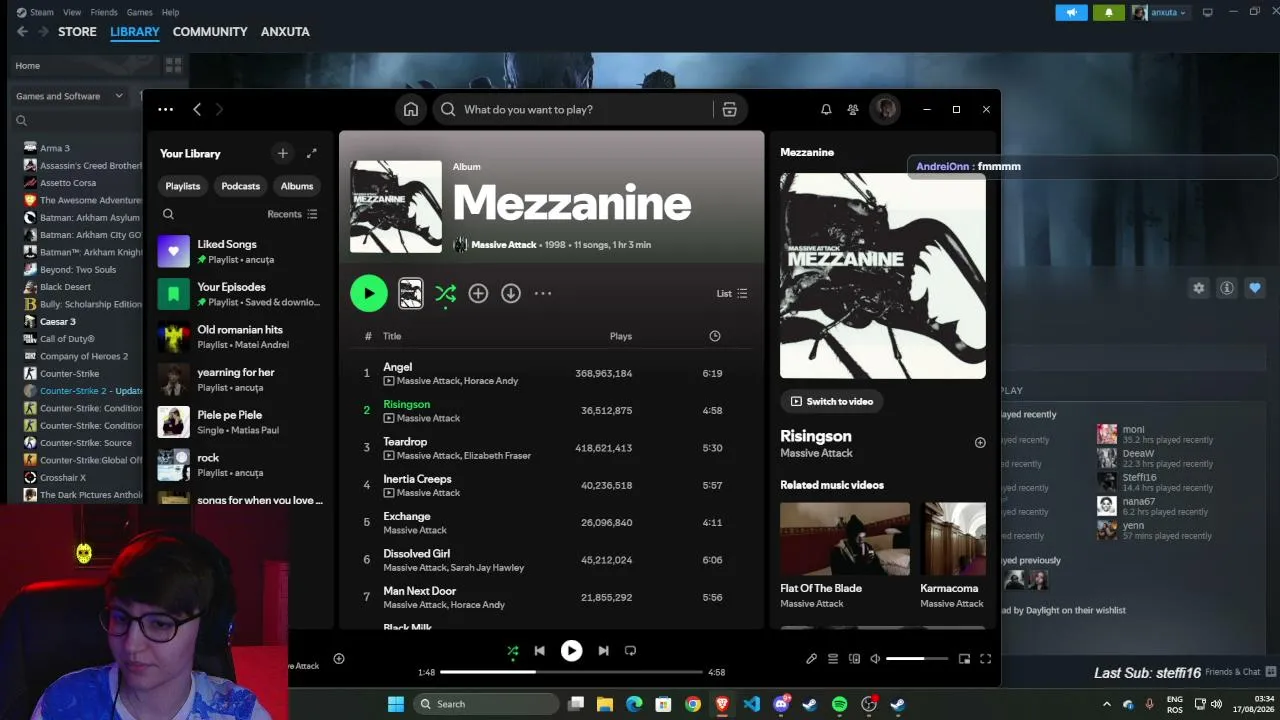The width and height of the screenshot is (1280, 720).
Task: Search within Your Library
Action: [x=168, y=214]
